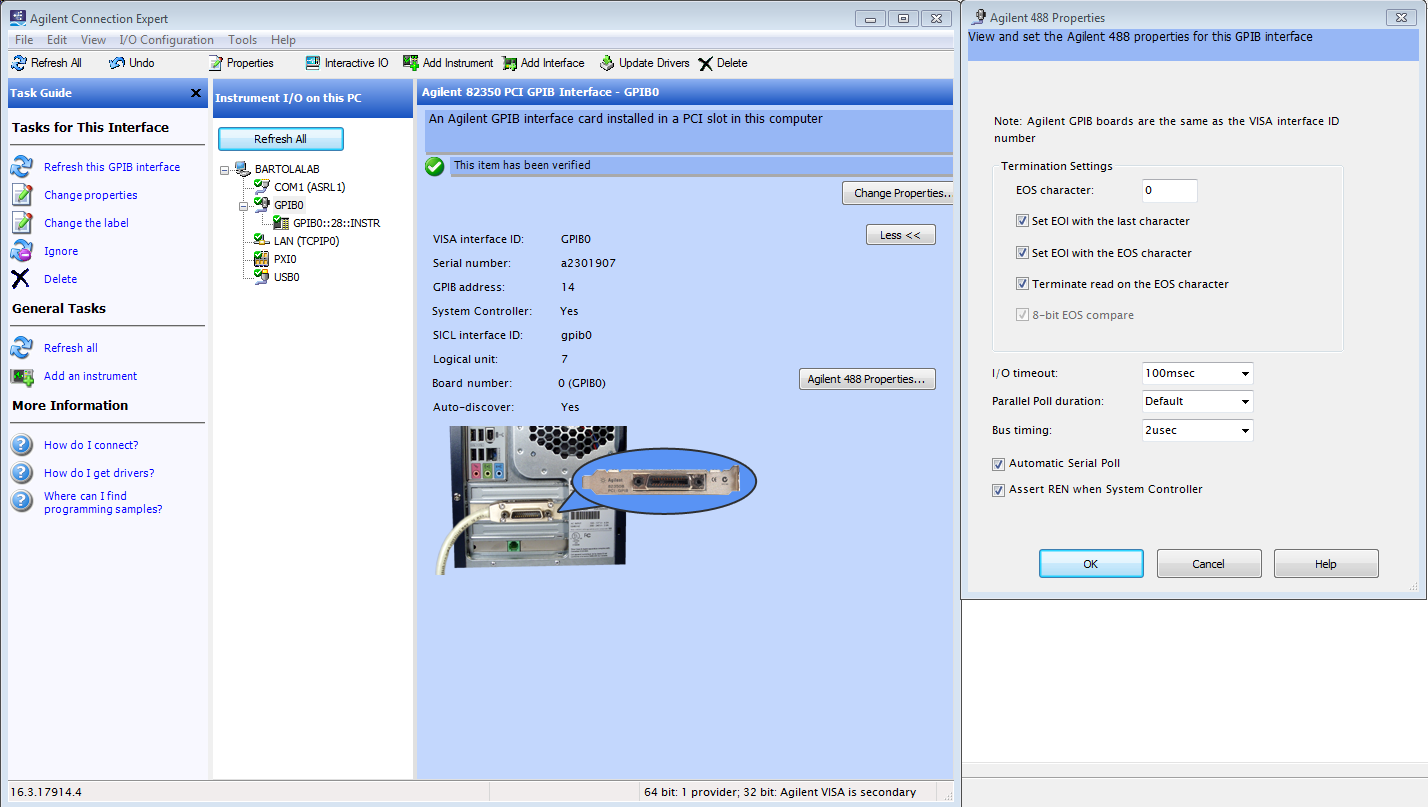Click the green verified checkmark icon

[x=434, y=166]
